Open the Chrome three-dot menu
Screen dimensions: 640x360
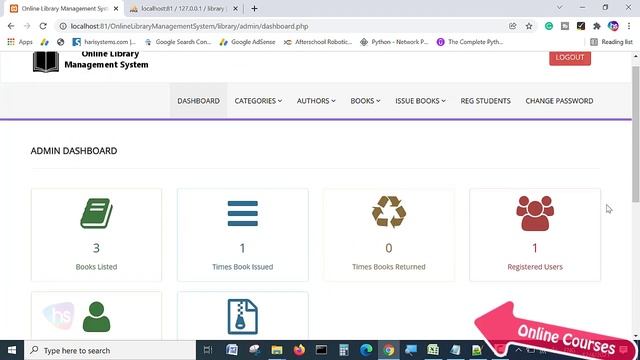(x=629, y=26)
